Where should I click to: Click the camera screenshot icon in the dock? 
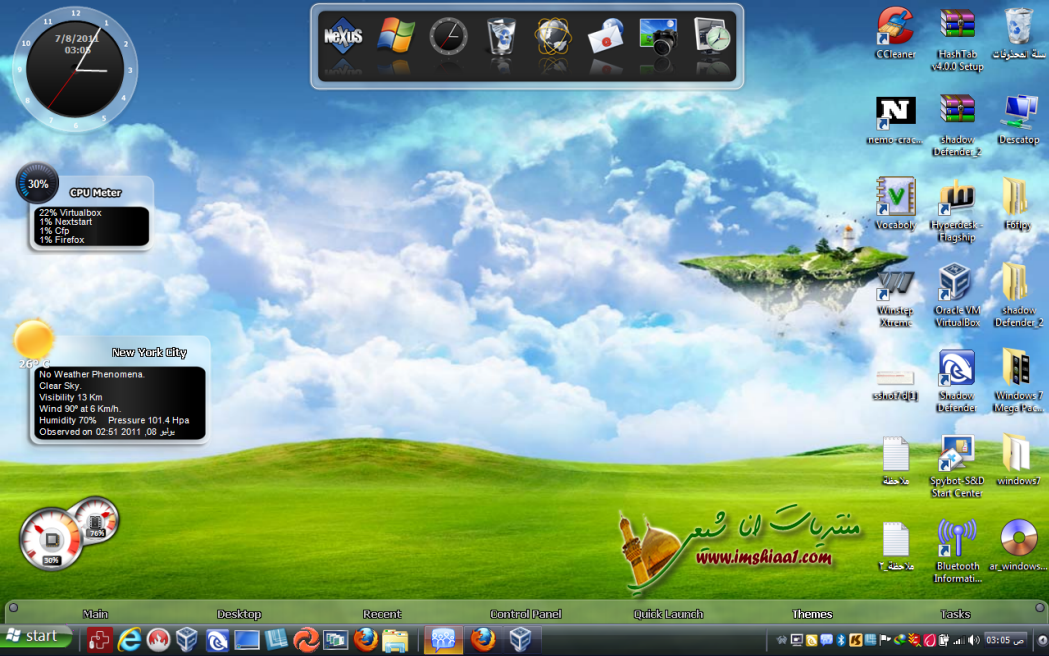(x=658, y=36)
